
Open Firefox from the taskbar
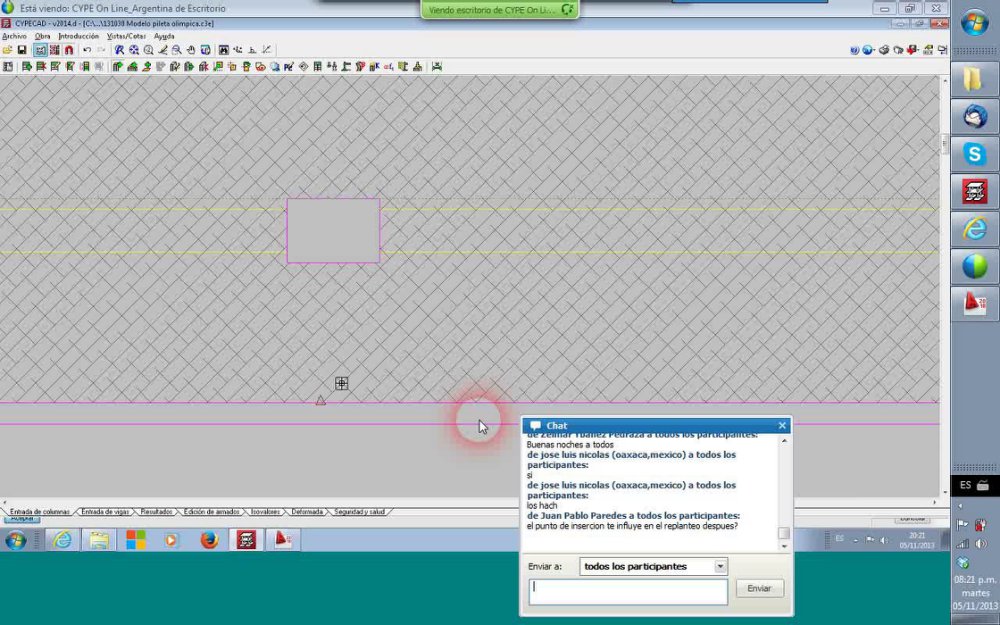(x=209, y=540)
